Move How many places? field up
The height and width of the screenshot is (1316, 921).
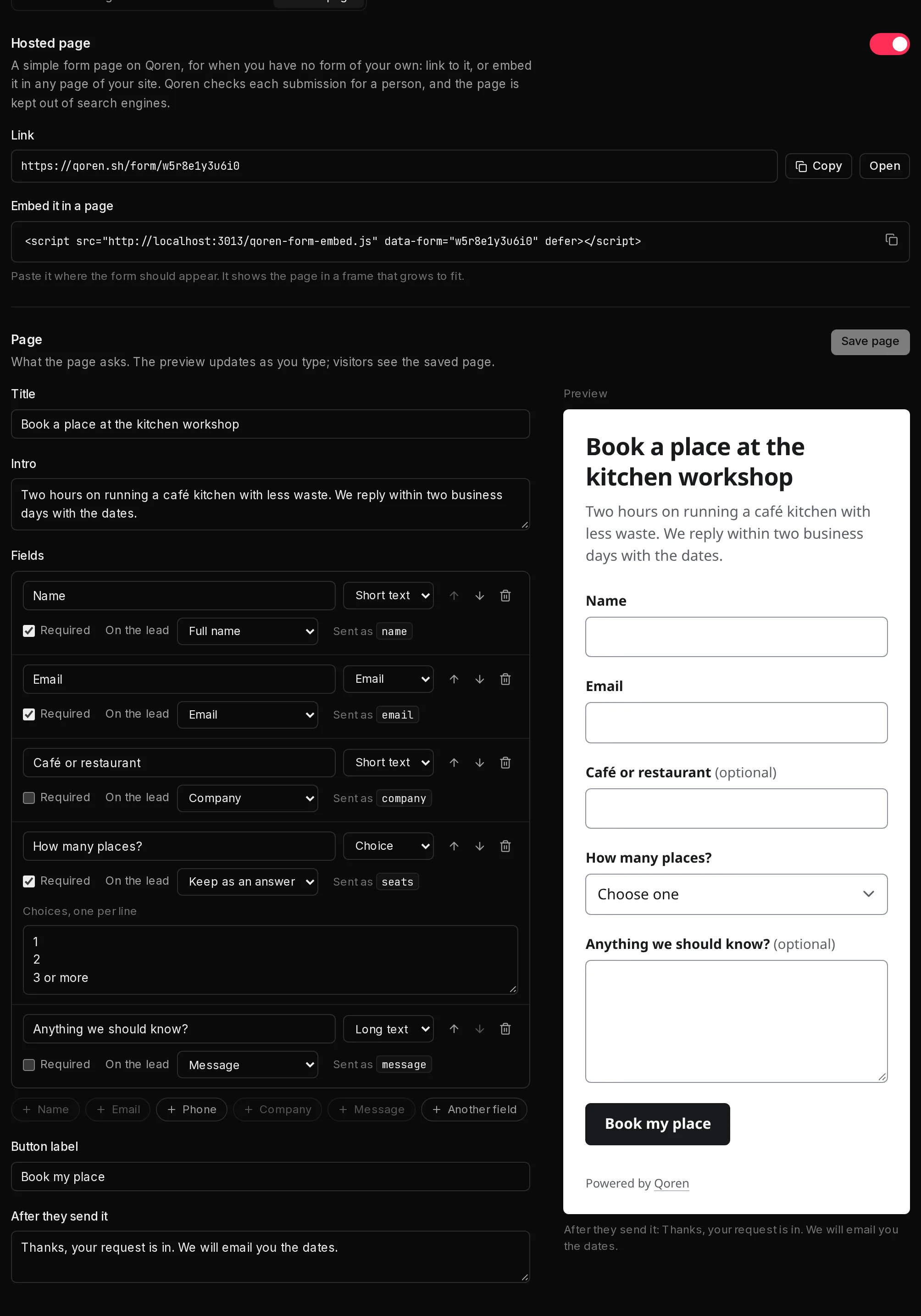pyautogui.click(x=454, y=846)
